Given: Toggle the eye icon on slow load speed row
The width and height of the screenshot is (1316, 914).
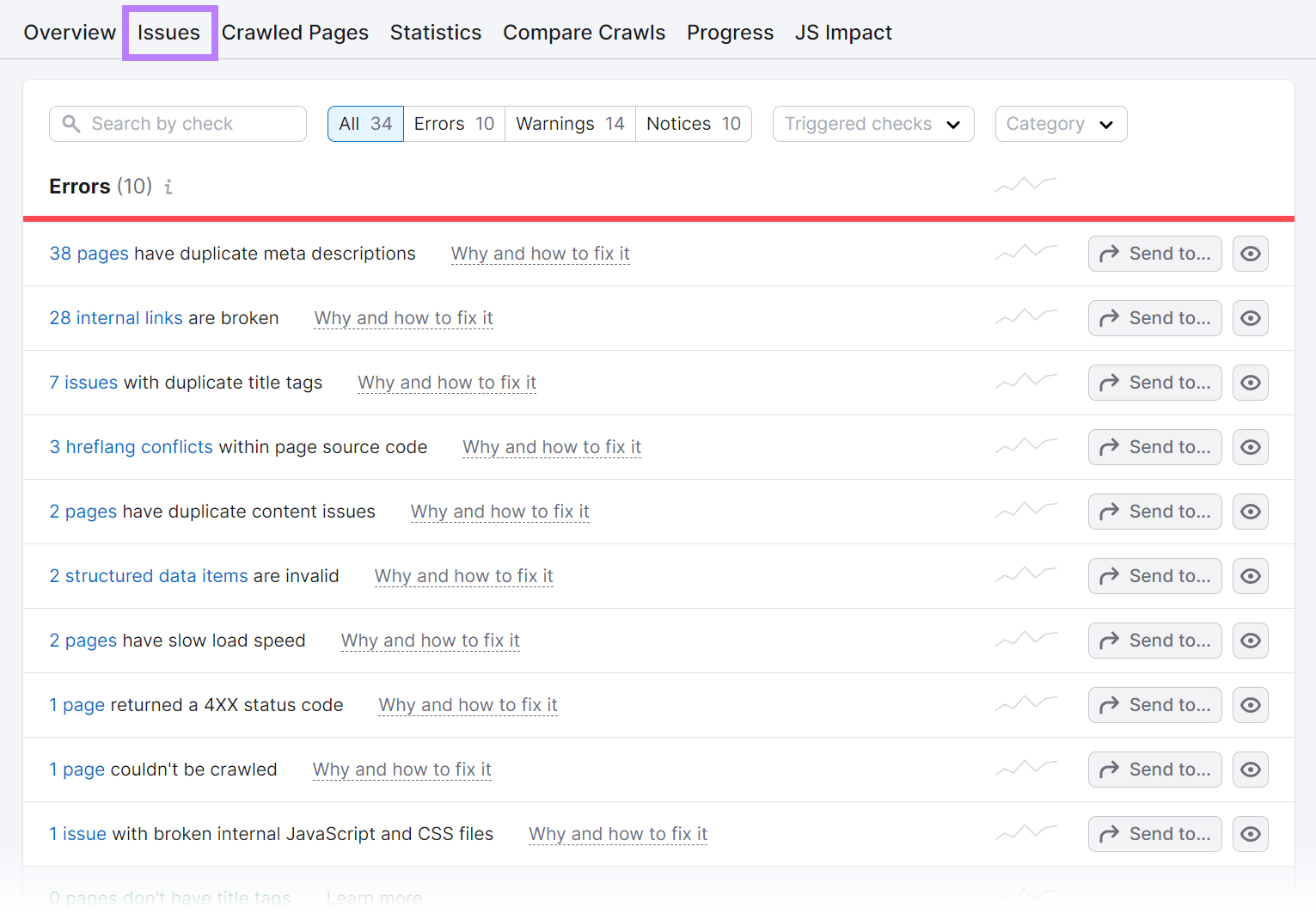Looking at the screenshot, I should [1250, 640].
